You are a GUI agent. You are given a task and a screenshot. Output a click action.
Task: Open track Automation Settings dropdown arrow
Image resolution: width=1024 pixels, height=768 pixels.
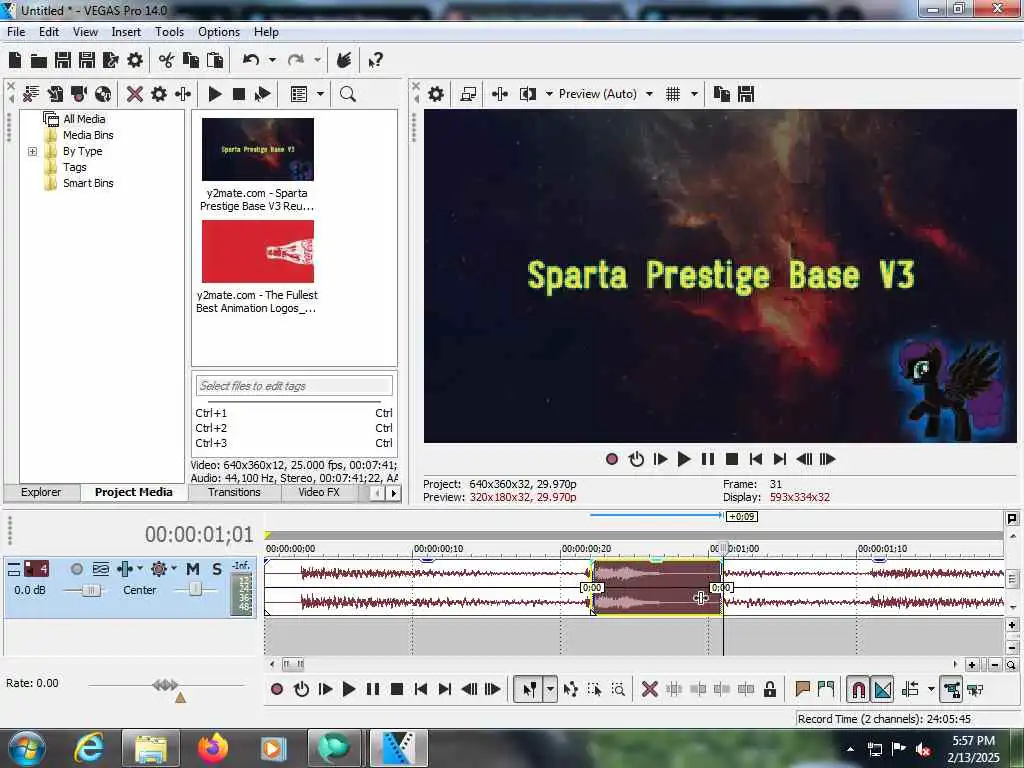(x=174, y=569)
